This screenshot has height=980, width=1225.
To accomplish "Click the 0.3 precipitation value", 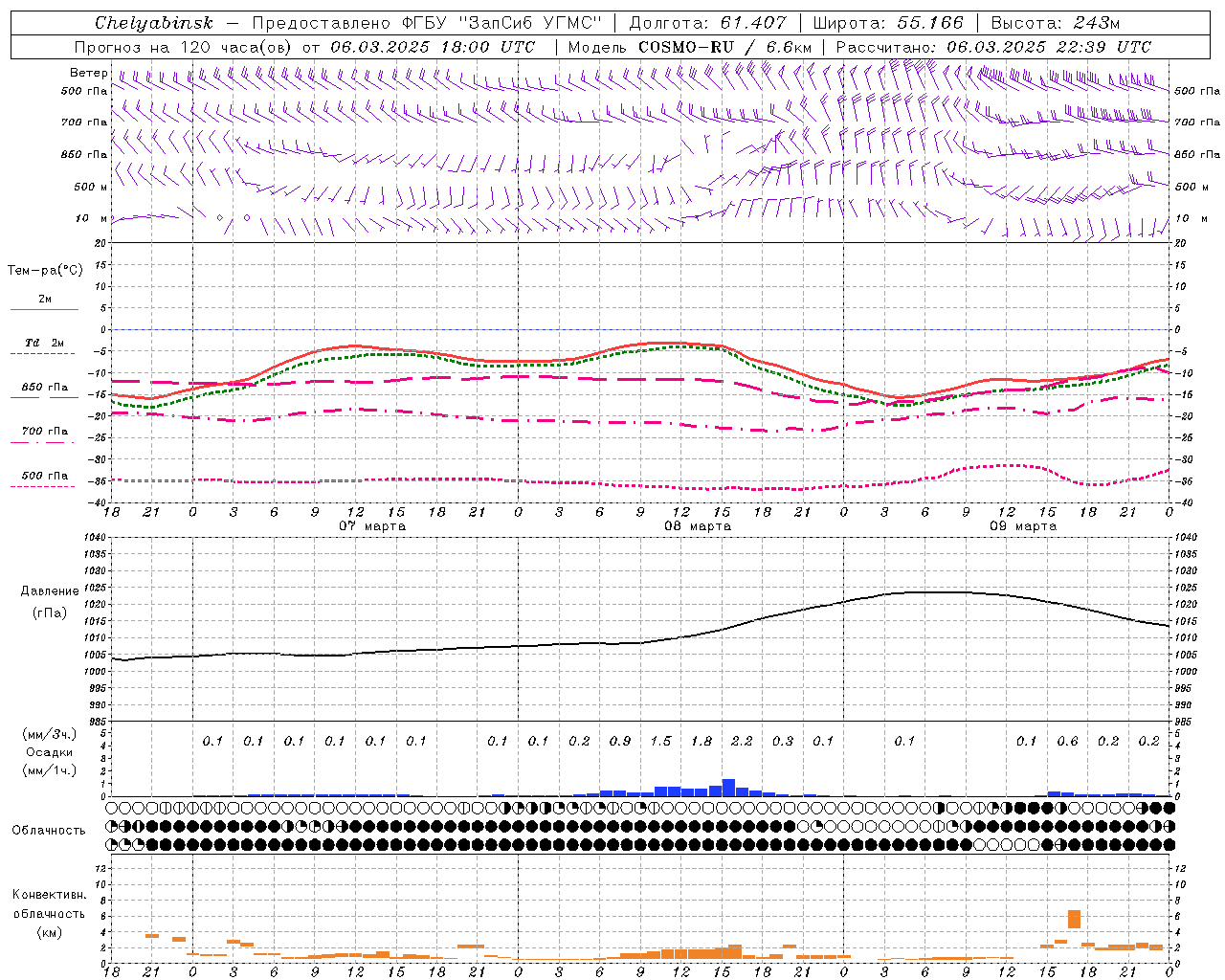I will (x=783, y=741).
